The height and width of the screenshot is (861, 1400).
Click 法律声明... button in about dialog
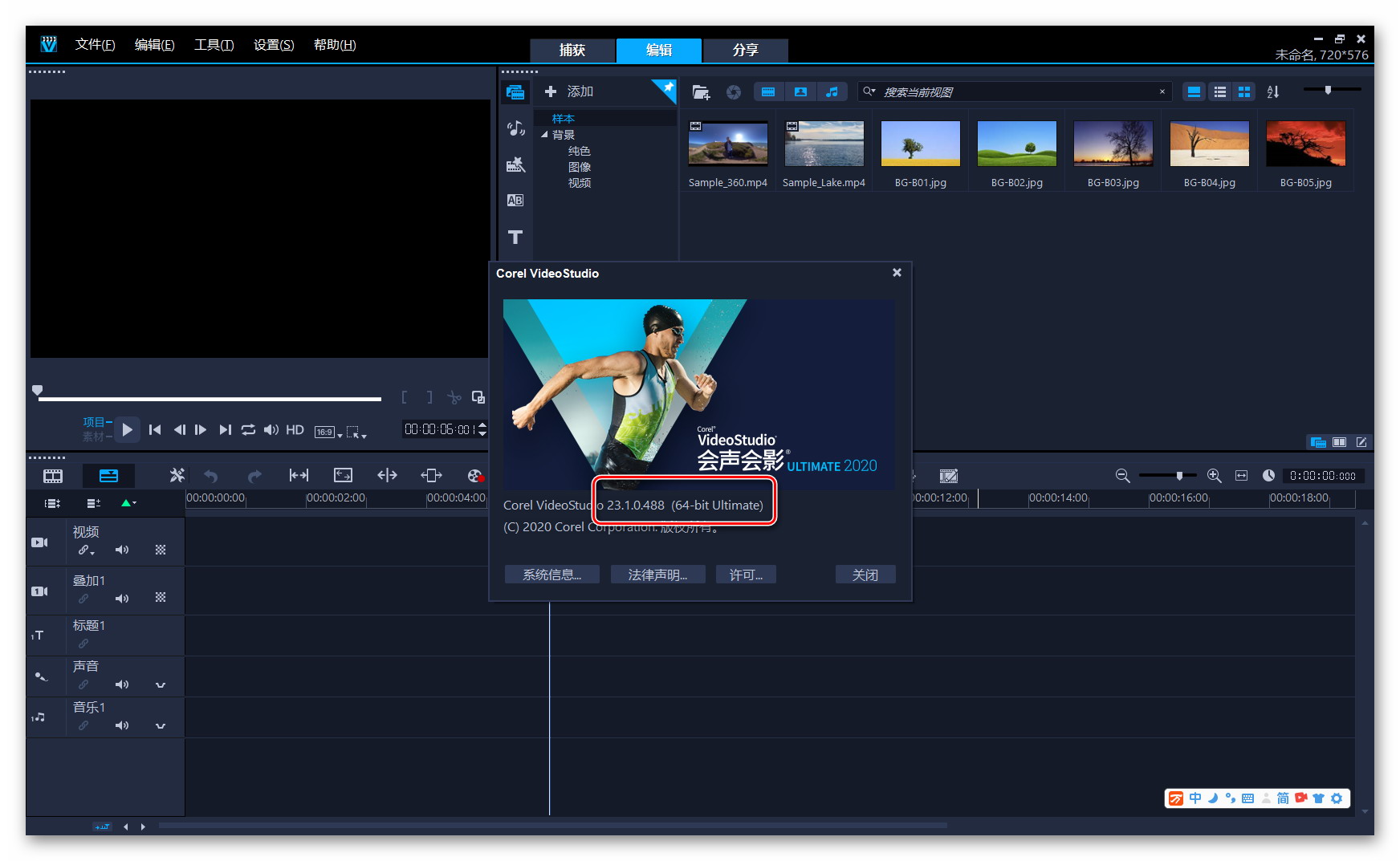tap(658, 575)
